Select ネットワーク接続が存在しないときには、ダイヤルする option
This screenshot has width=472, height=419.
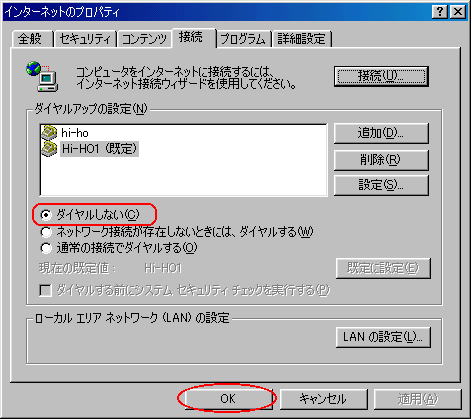pyautogui.click(x=46, y=232)
